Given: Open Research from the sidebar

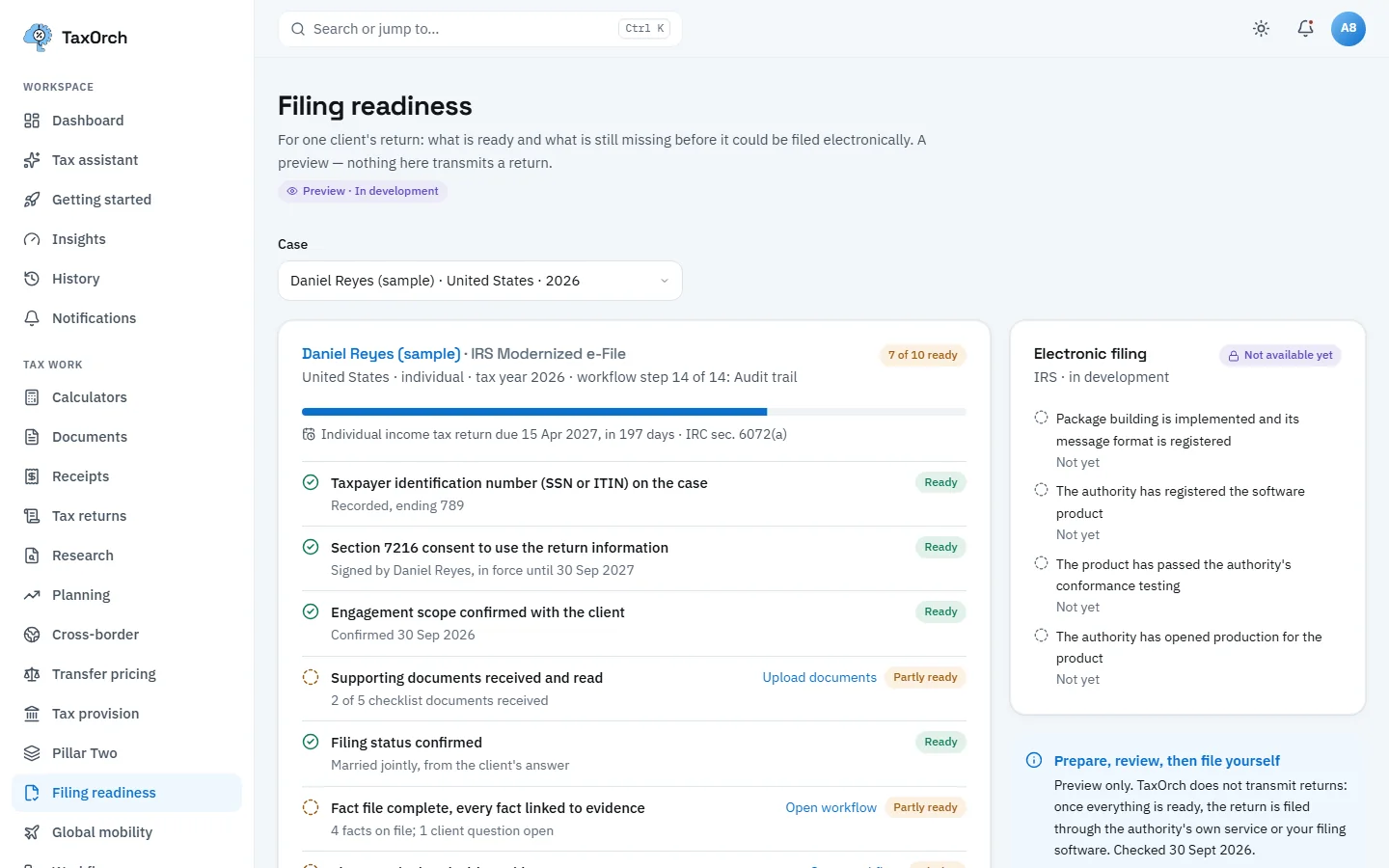Looking at the screenshot, I should 126,556.
